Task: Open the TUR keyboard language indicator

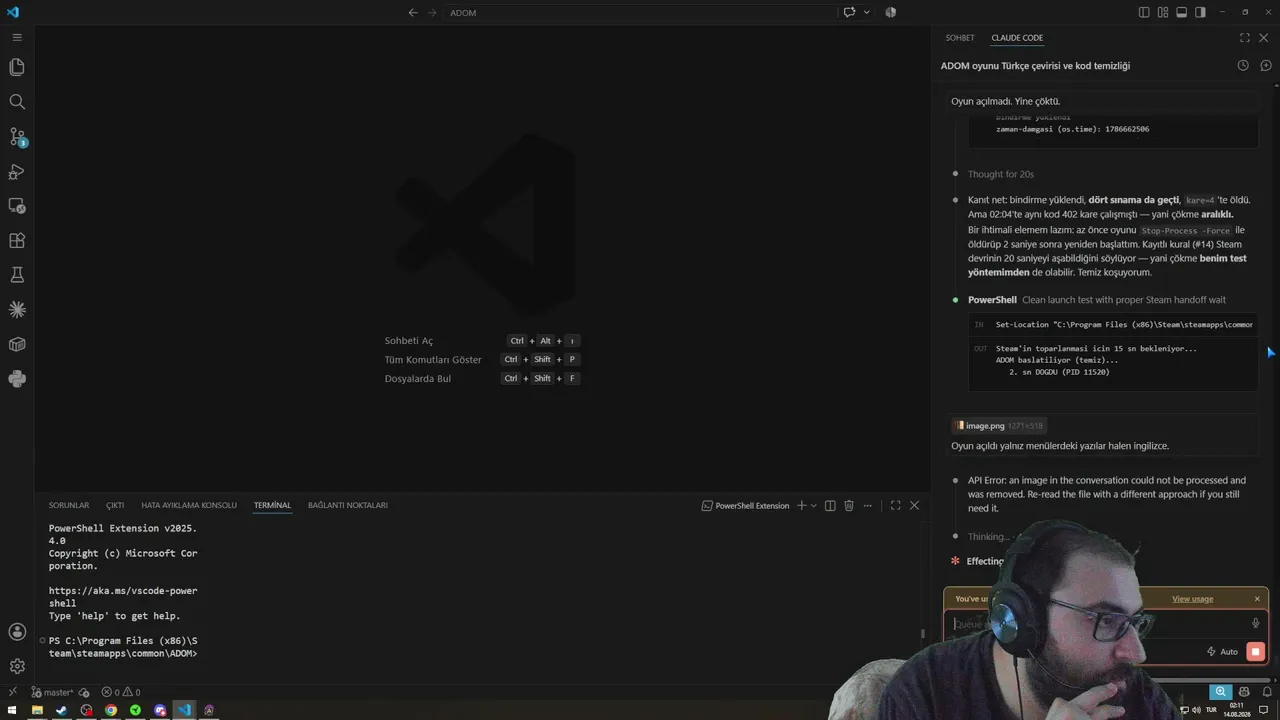Action: coord(1211,710)
